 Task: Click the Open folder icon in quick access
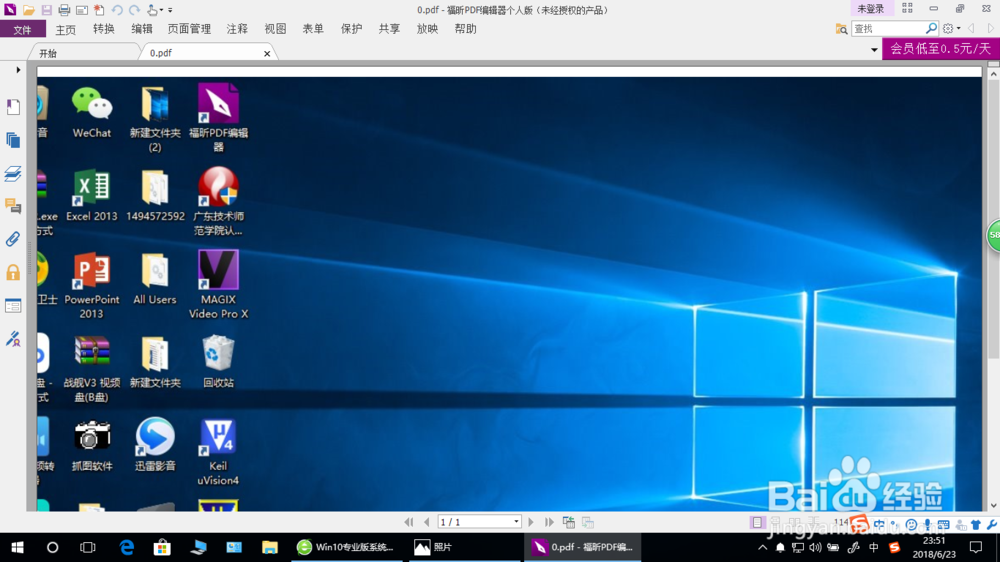29,10
